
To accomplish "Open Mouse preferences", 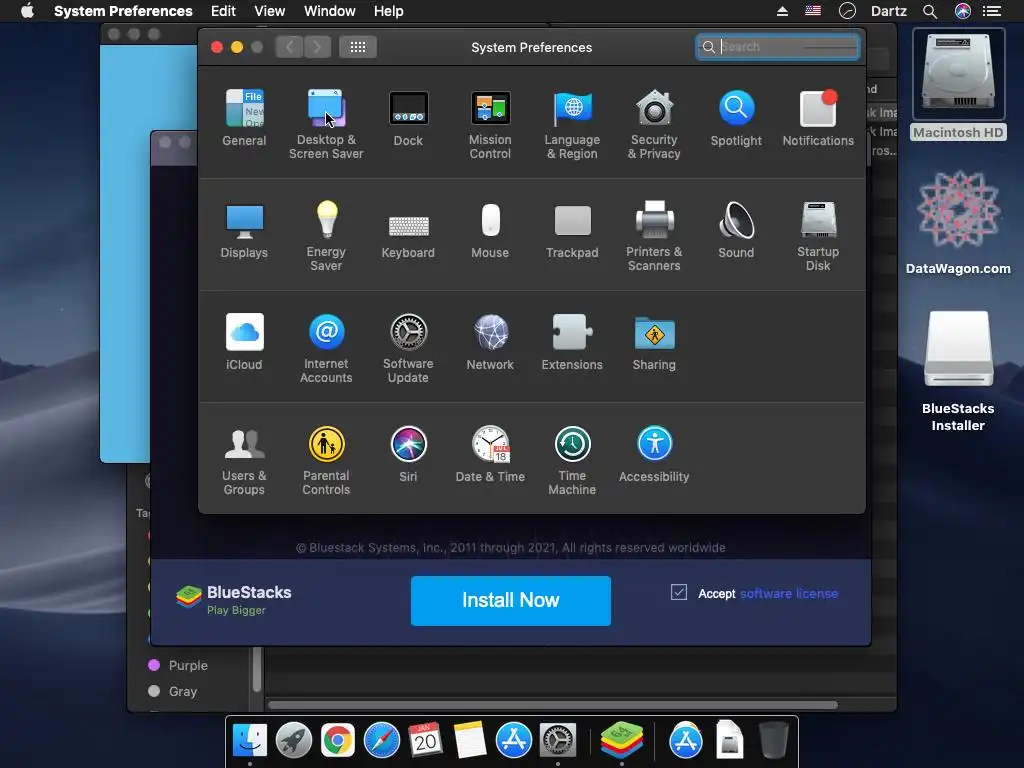I will click(490, 230).
